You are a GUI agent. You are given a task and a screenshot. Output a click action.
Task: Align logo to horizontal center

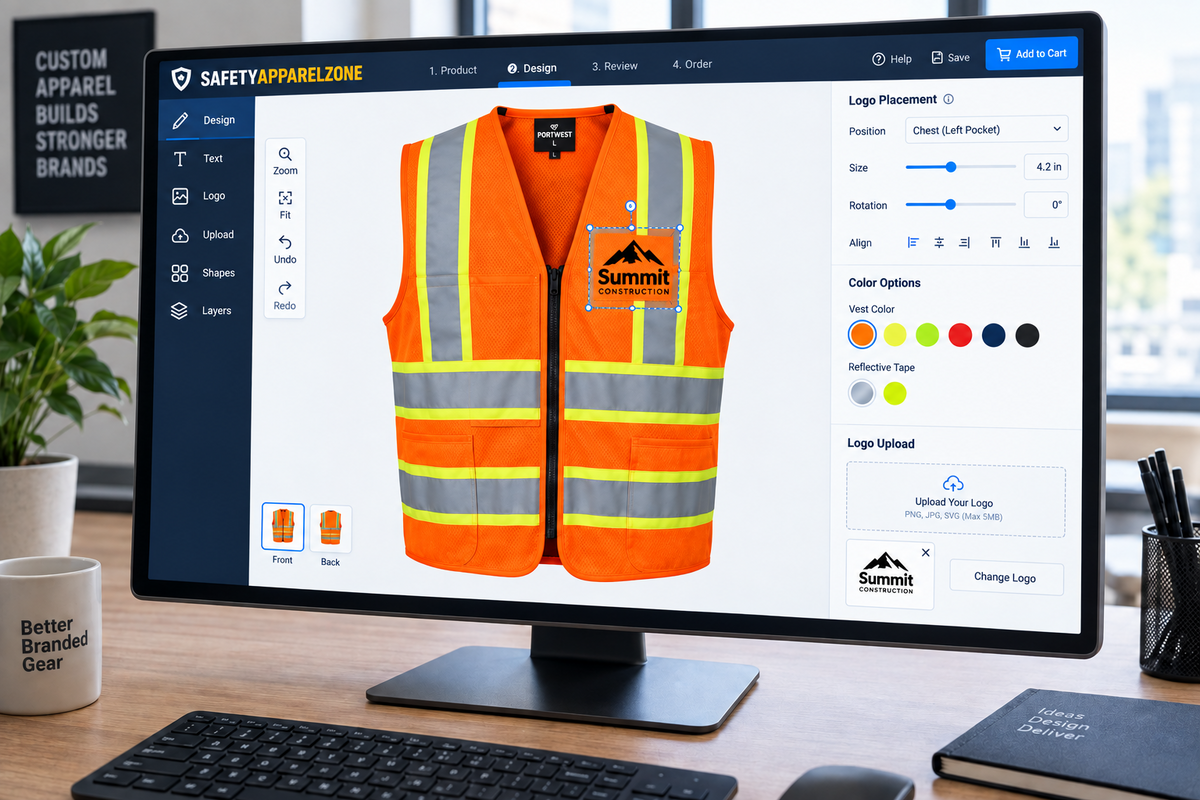[x=939, y=242]
